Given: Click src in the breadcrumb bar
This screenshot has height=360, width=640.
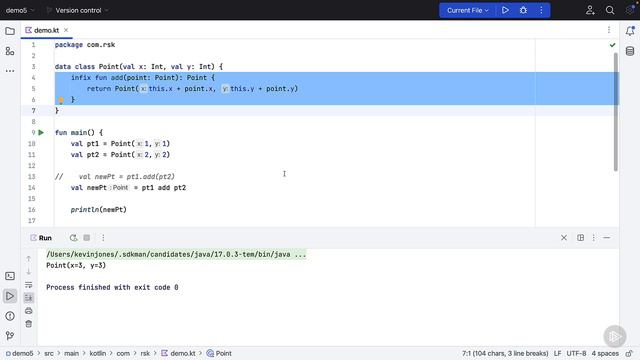Looking at the screenshot, I should point(49,353).
